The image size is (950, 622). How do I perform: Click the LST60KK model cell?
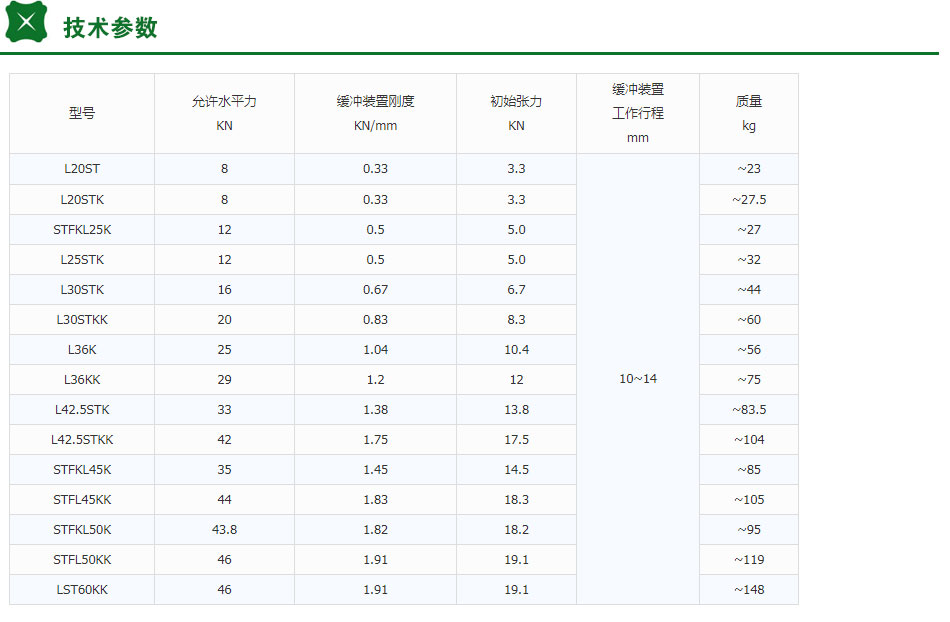point(82,590)
